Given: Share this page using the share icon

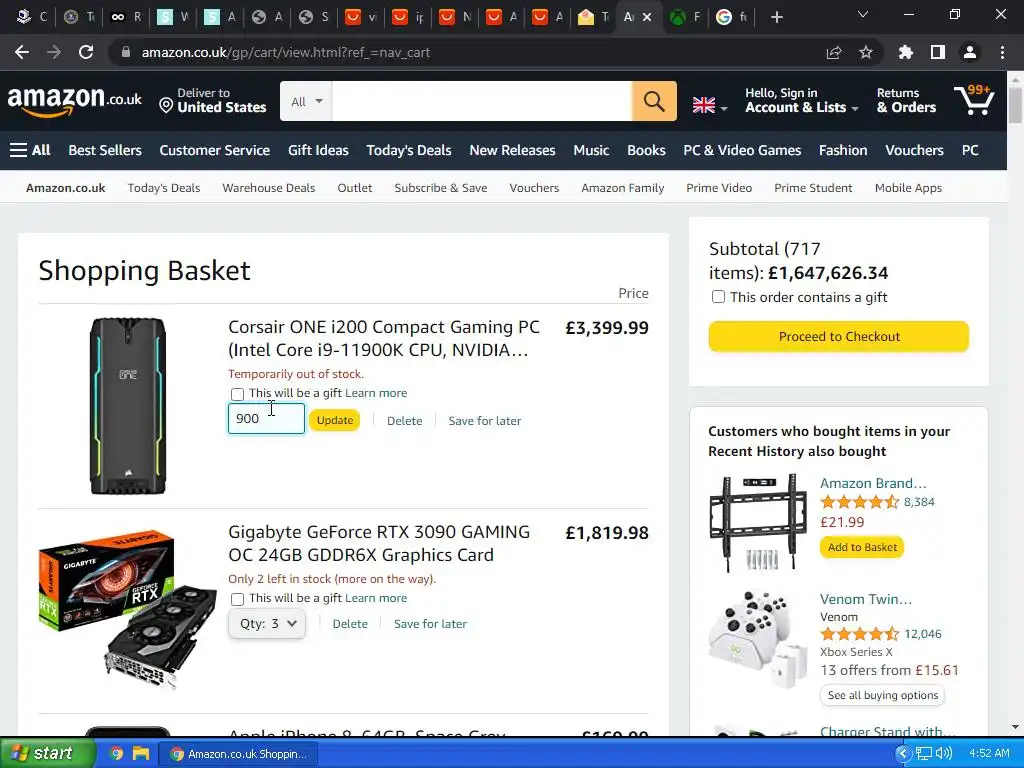Looking at the screenshot, I should tap(834, 52).
